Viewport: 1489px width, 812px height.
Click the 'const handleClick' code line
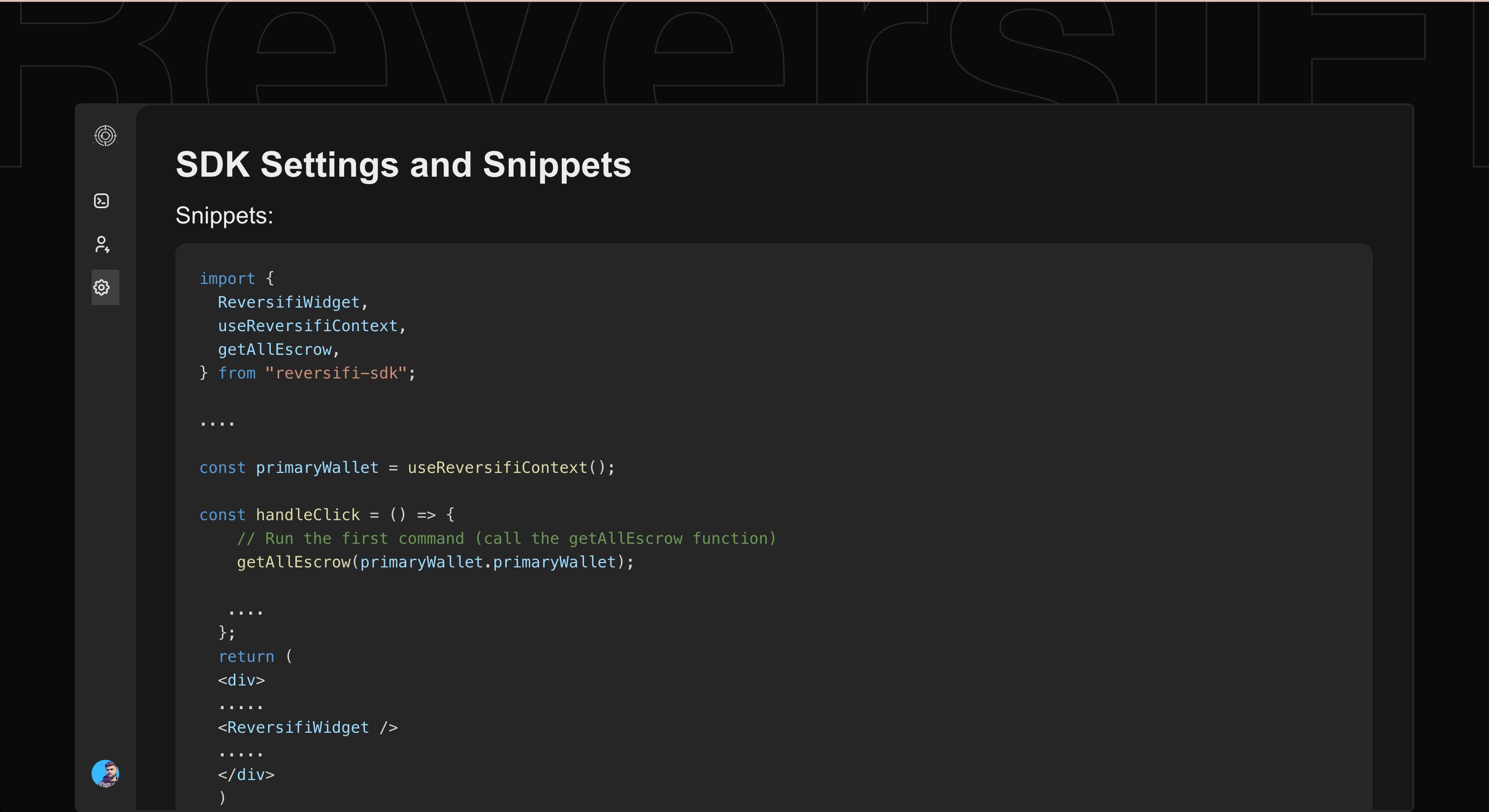[327, 515]
